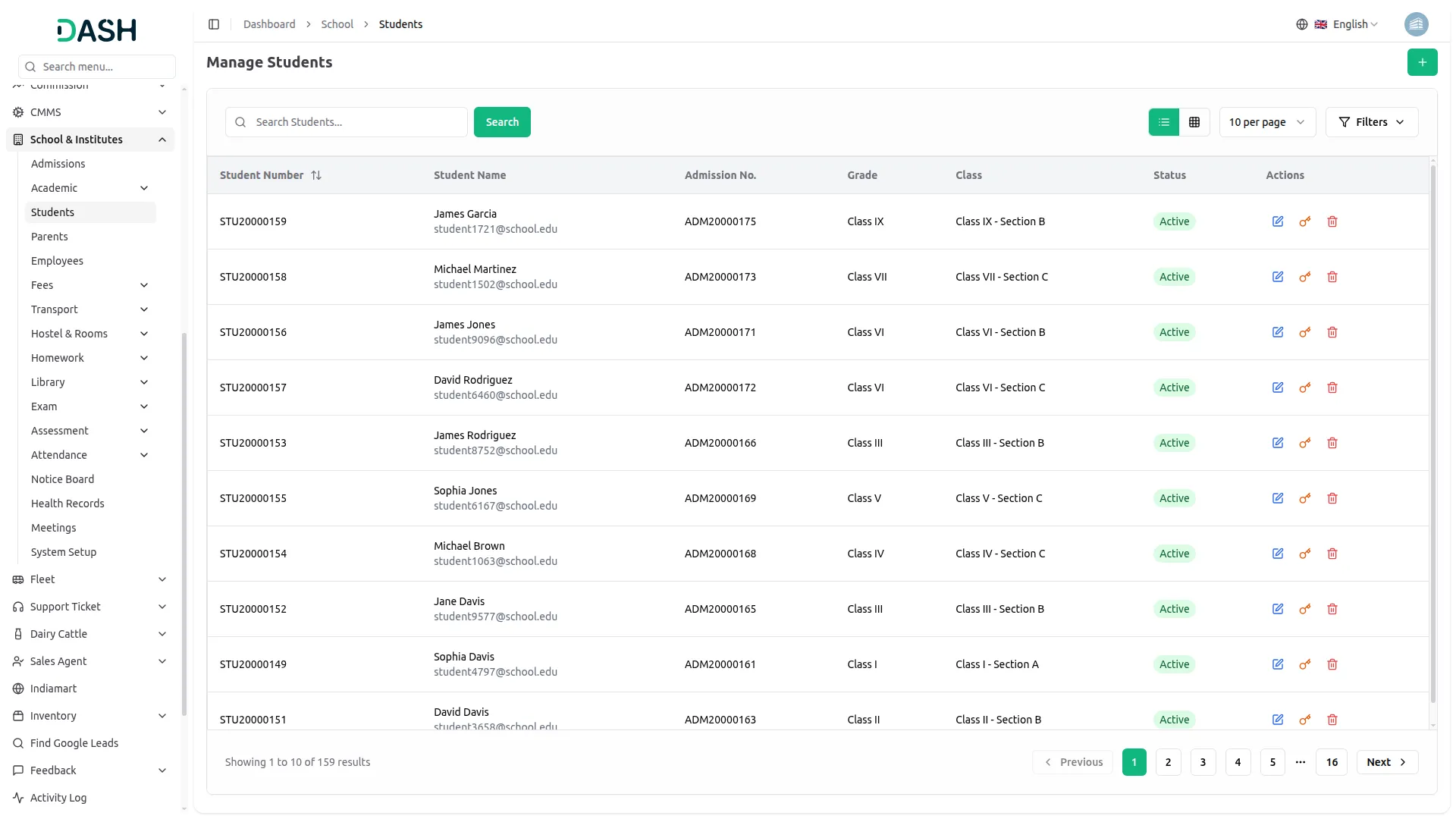Click the Search button

[x=502, y=122]
